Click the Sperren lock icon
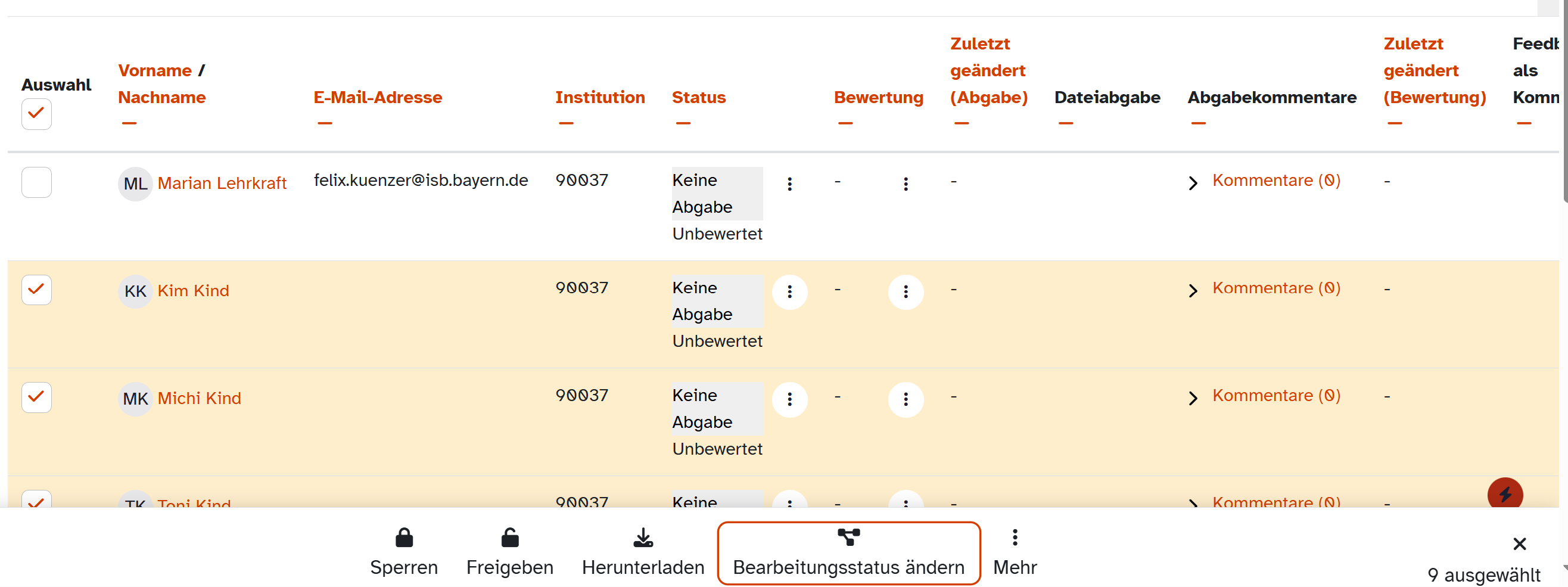 [404, 538]
